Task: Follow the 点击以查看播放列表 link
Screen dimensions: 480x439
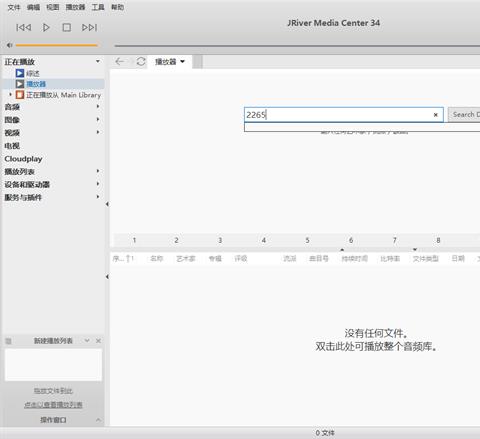Action: click(x=53, y=405)
